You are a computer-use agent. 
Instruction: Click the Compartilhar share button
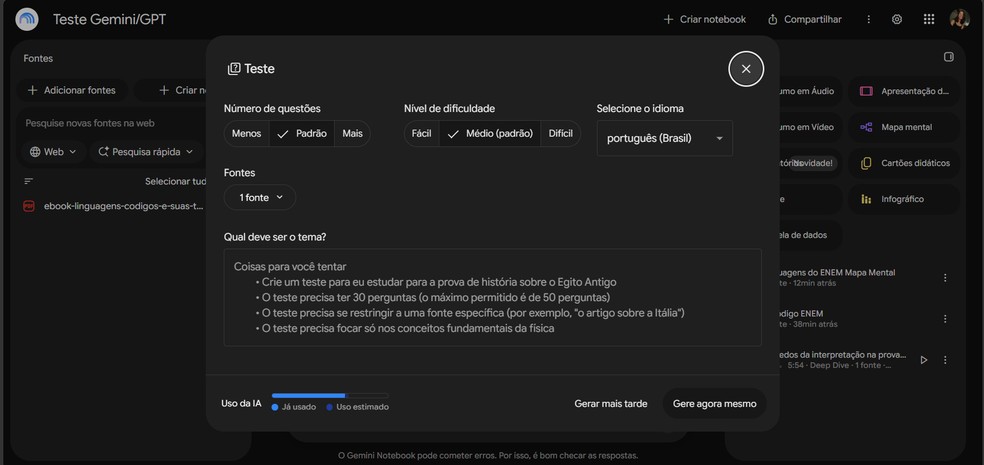click(805, 19)
